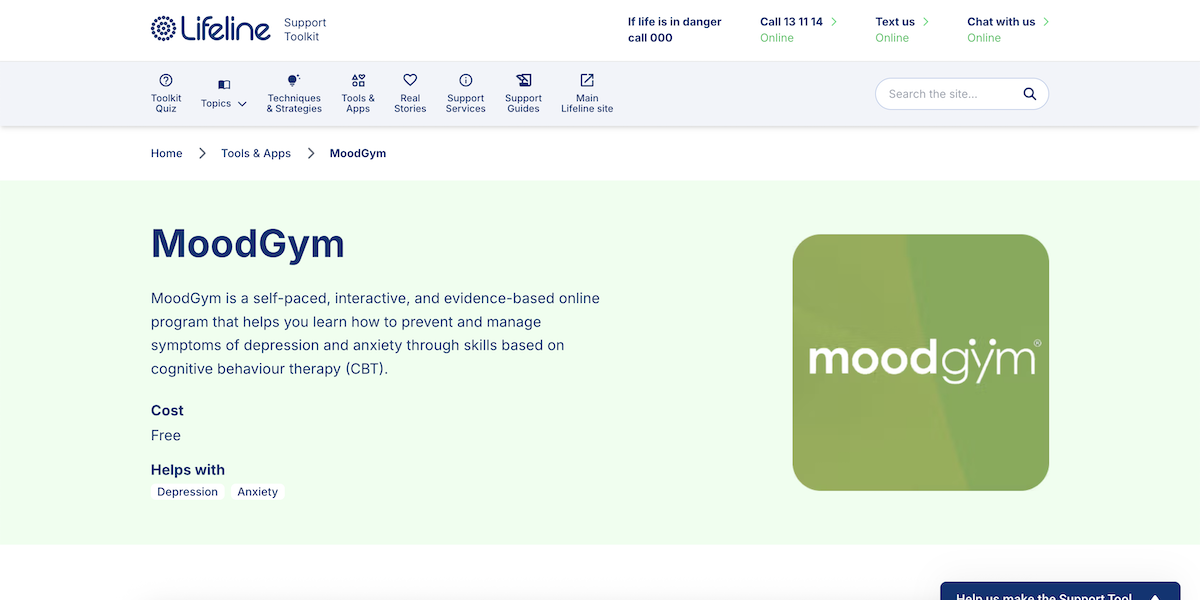The image size is (1200, 600).
Task: Go to Home in the breadcrumb
Action: tap(166, 153)
